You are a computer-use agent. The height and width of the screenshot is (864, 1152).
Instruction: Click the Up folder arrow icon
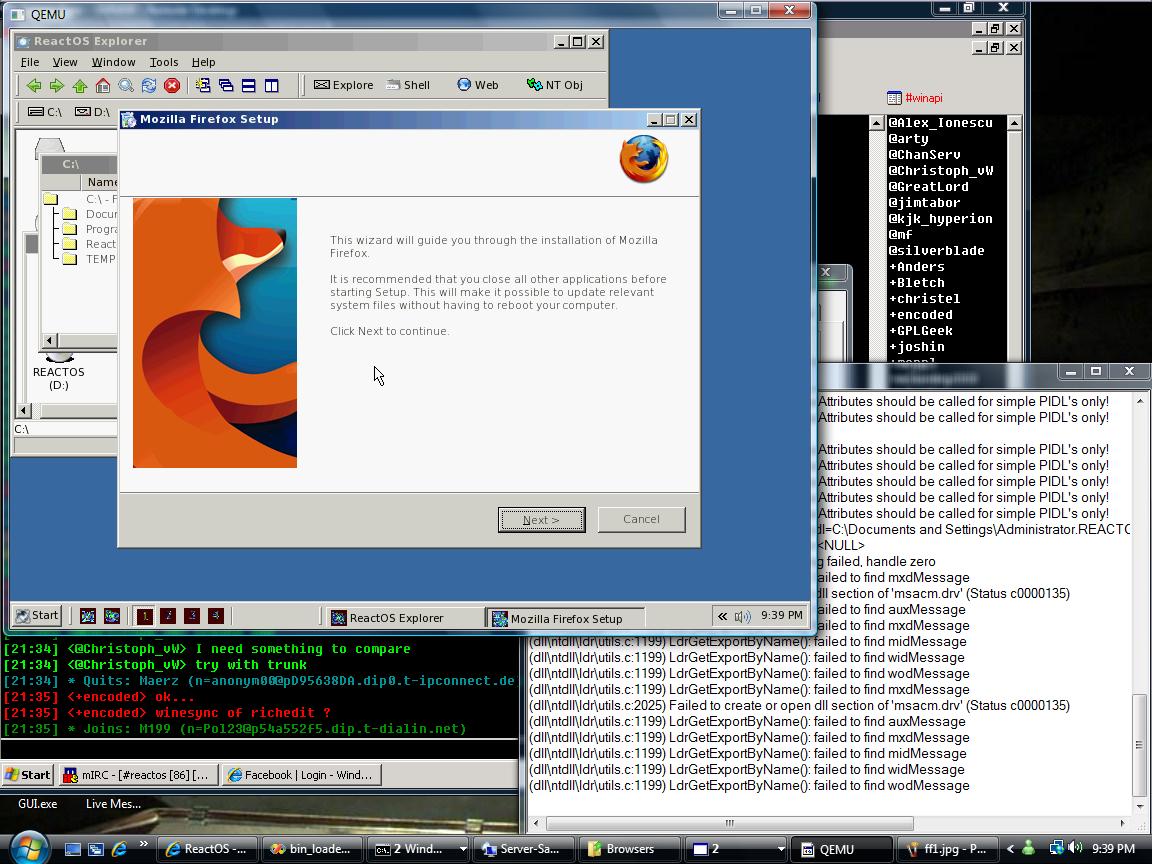pos(80,86)
